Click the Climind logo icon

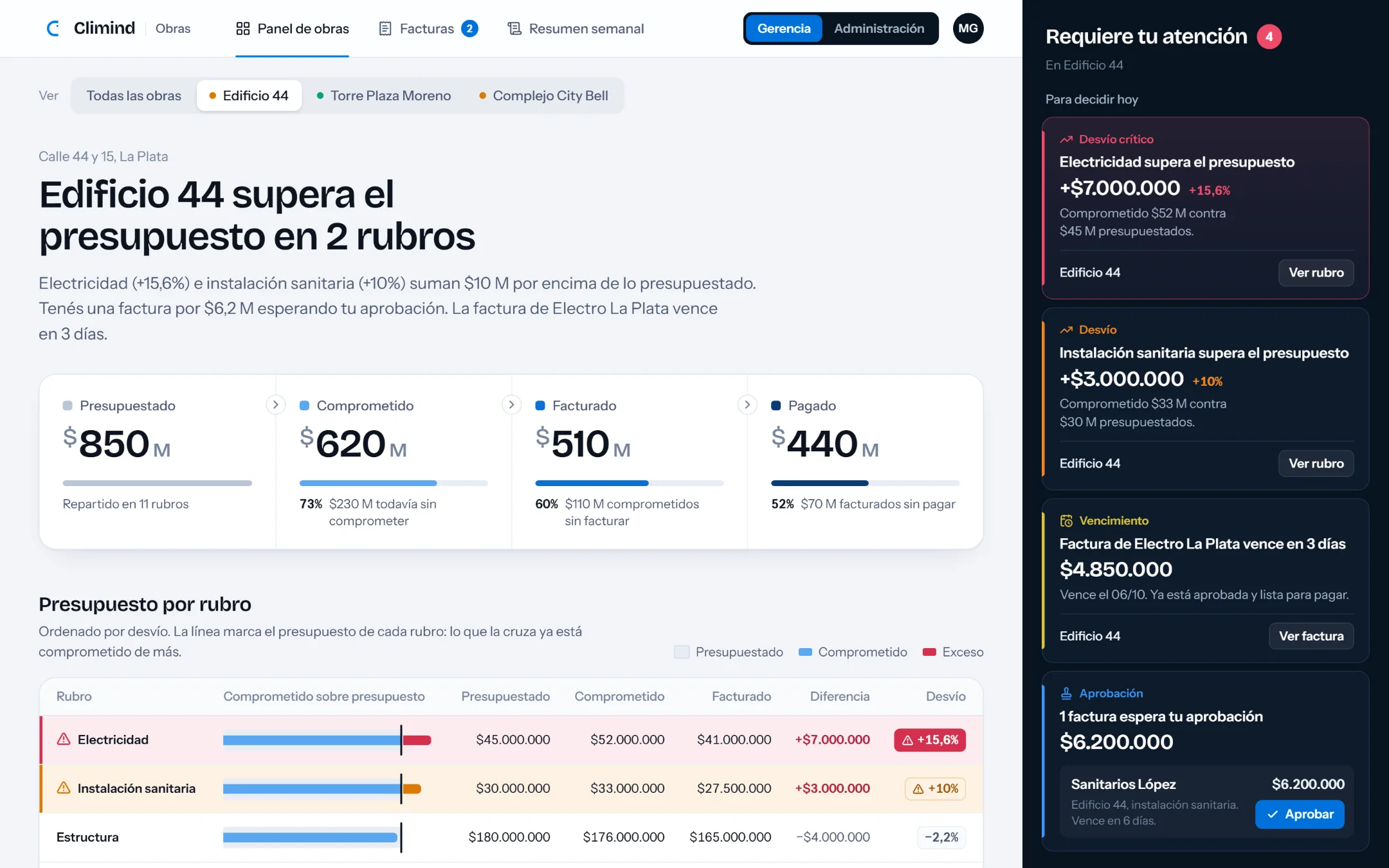point(53,28)
